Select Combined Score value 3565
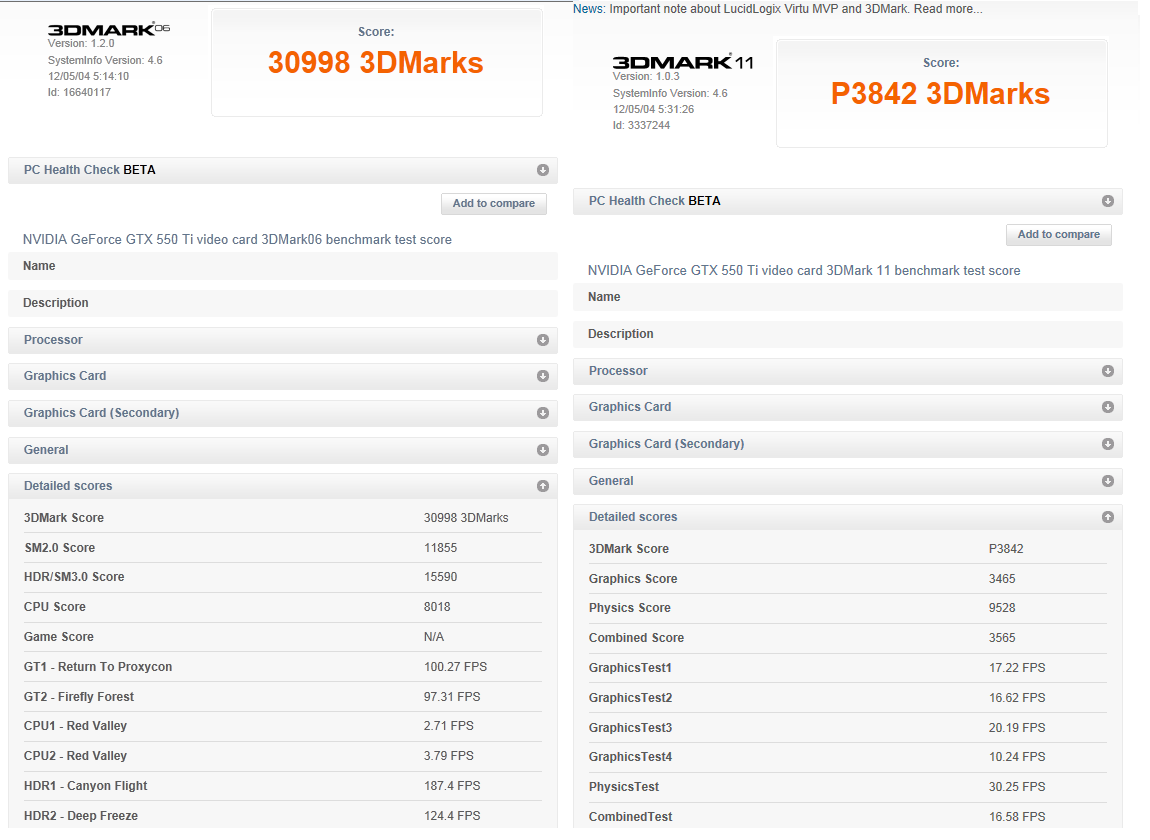Image resolution: width=1150 pixels, height=840 pixels. [1002, 638]
